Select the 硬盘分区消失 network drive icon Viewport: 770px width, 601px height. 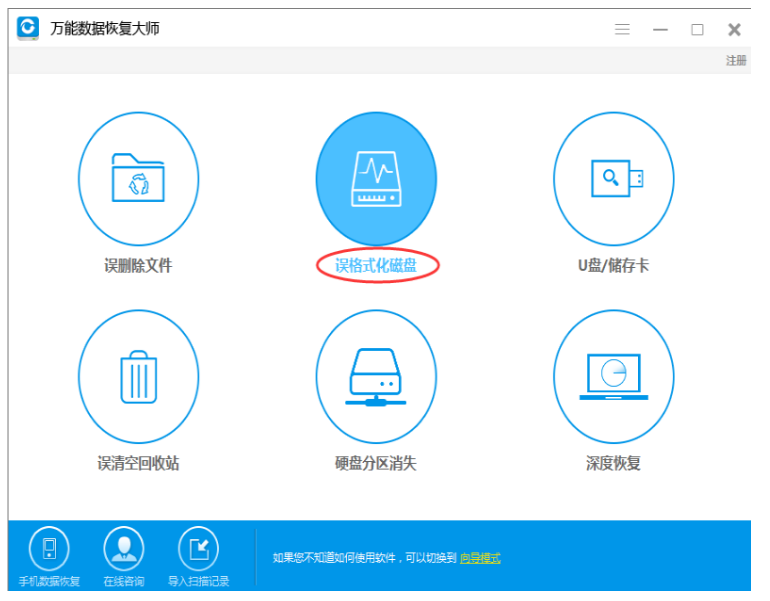[376, 377]
